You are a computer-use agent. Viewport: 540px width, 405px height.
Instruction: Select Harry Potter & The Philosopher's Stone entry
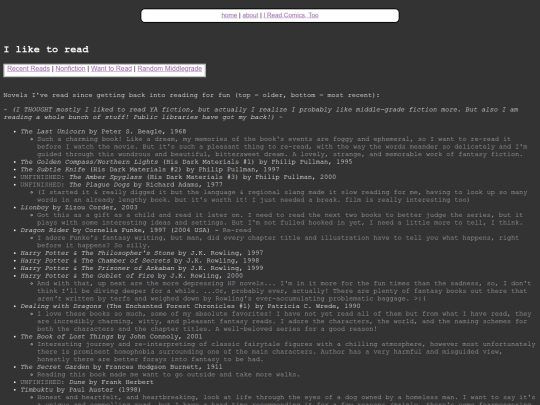pyautogui.click(x=142, y=253)
